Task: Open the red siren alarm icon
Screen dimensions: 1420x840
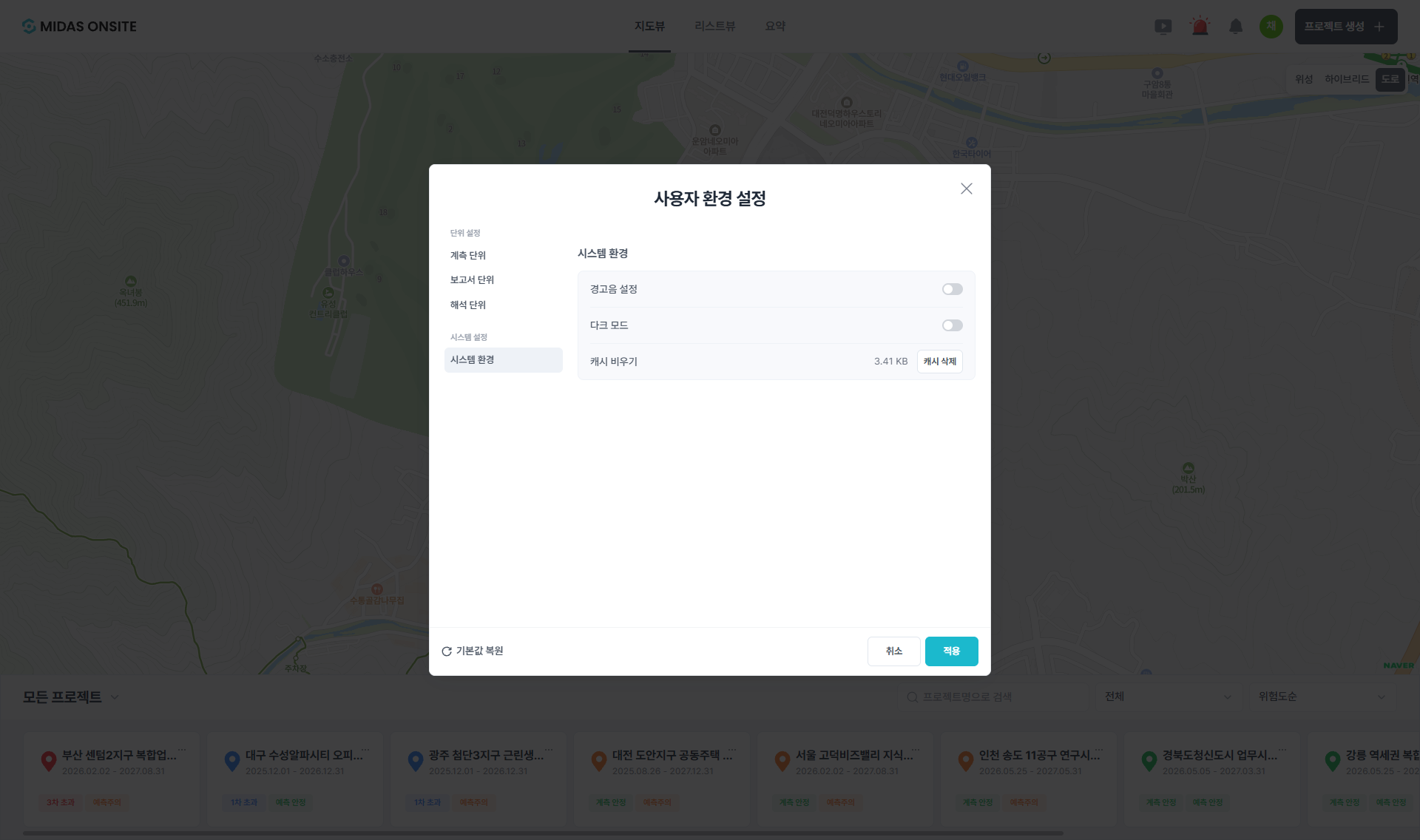Action: coord(1200,27)
